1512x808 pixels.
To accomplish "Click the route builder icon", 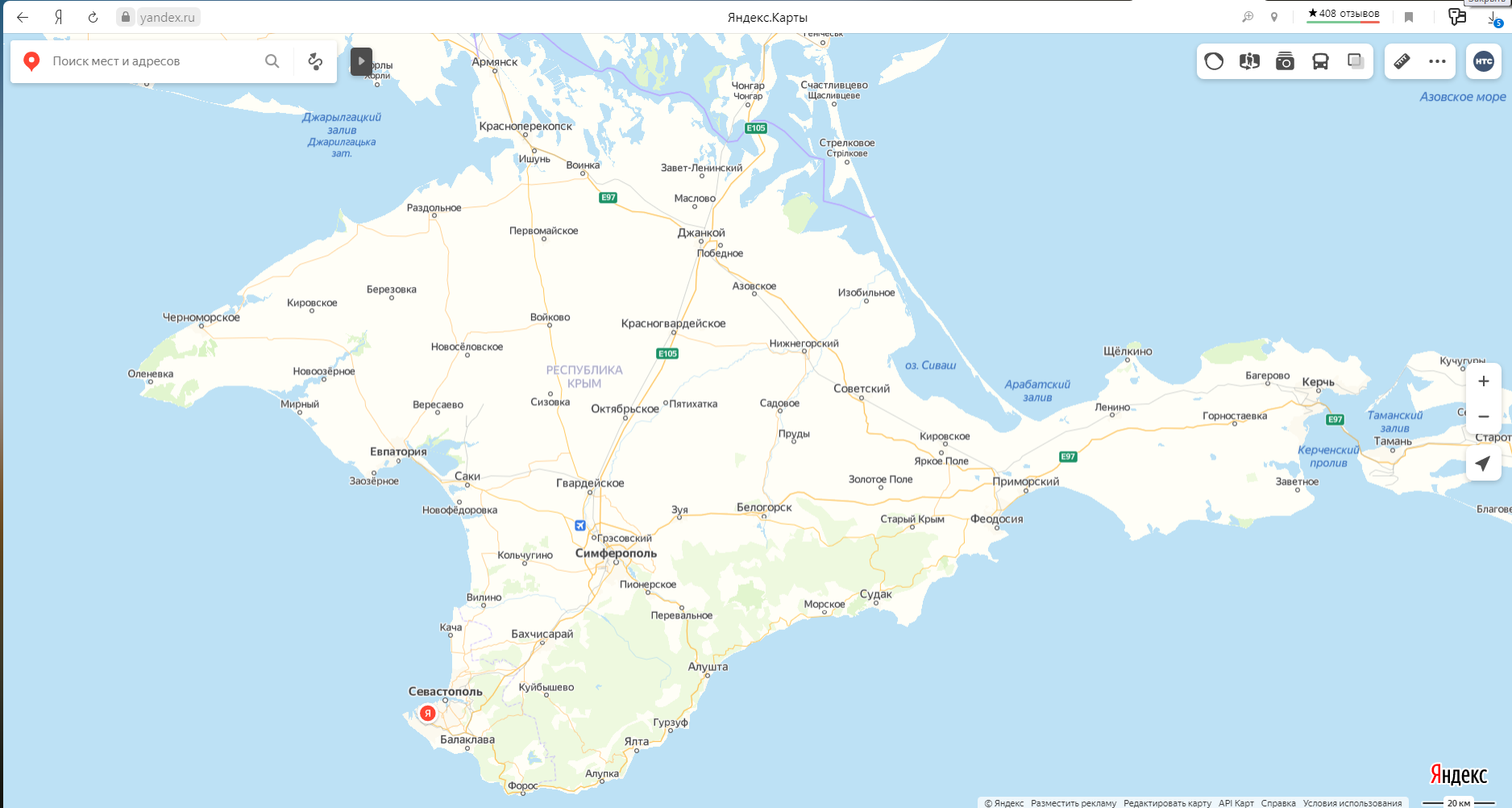I will [x=315, y=61].
